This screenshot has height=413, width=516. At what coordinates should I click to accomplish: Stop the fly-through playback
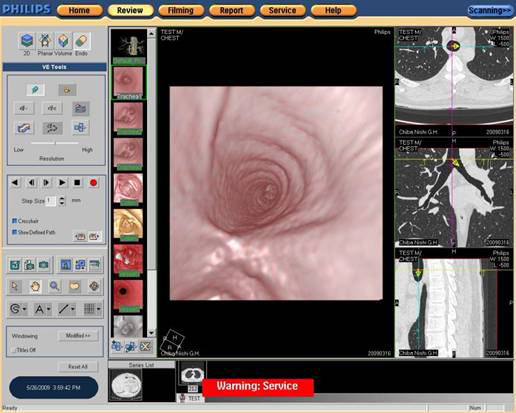click(77, 183)
